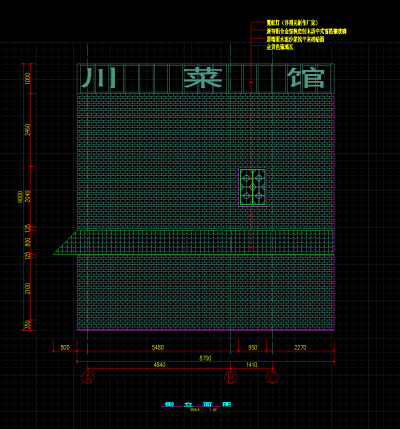Screen dimensions: 400x429
Task: Click the third yellow annotation line
Action: click(295, 39)
